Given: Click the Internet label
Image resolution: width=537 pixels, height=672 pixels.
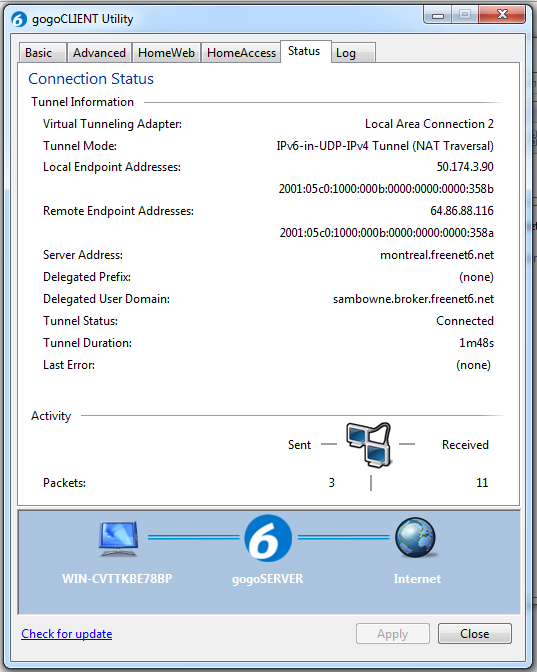Looking at the screenshot, I should tap(417, 579).
